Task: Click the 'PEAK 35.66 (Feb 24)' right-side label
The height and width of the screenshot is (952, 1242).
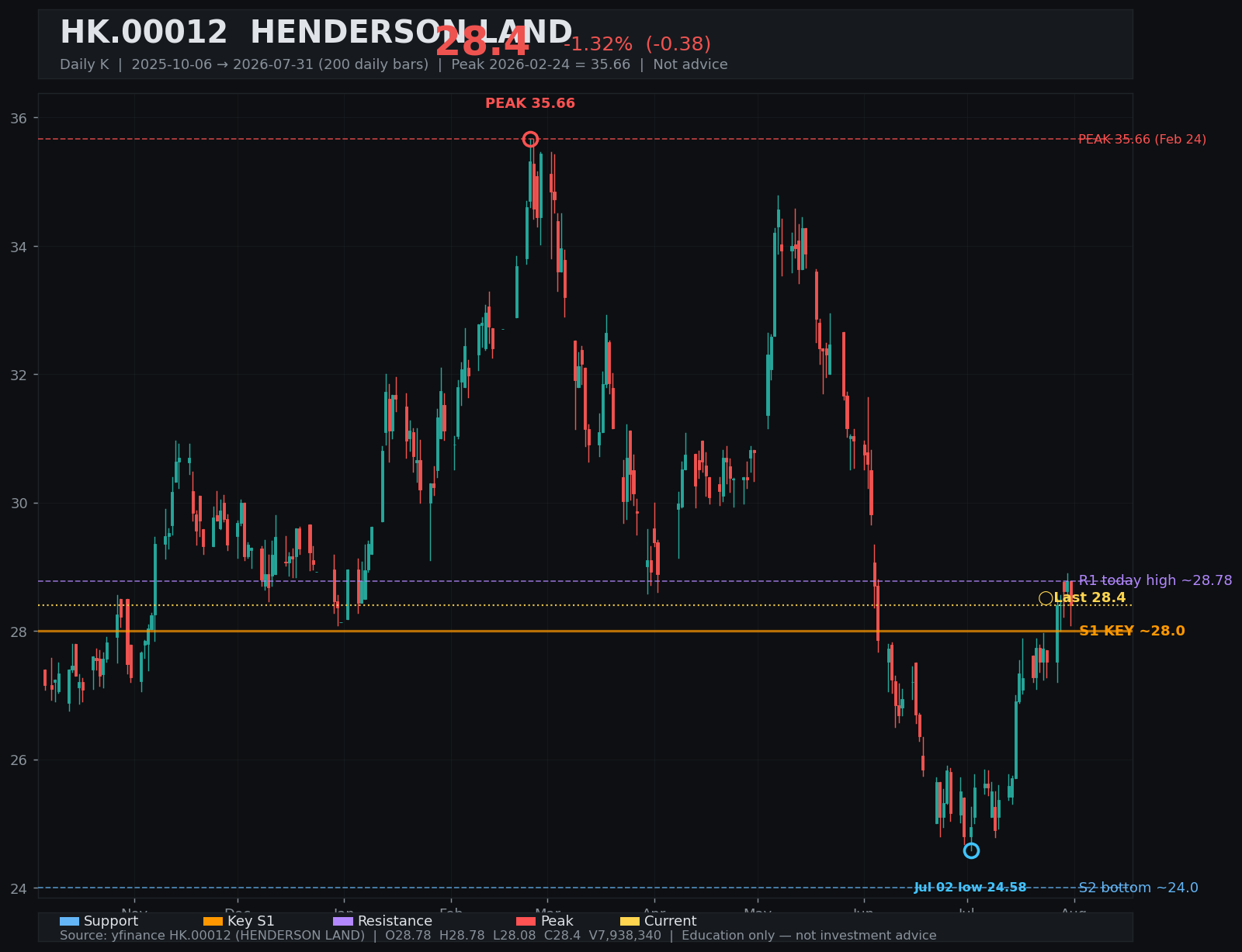Action: click(1142, 140)
